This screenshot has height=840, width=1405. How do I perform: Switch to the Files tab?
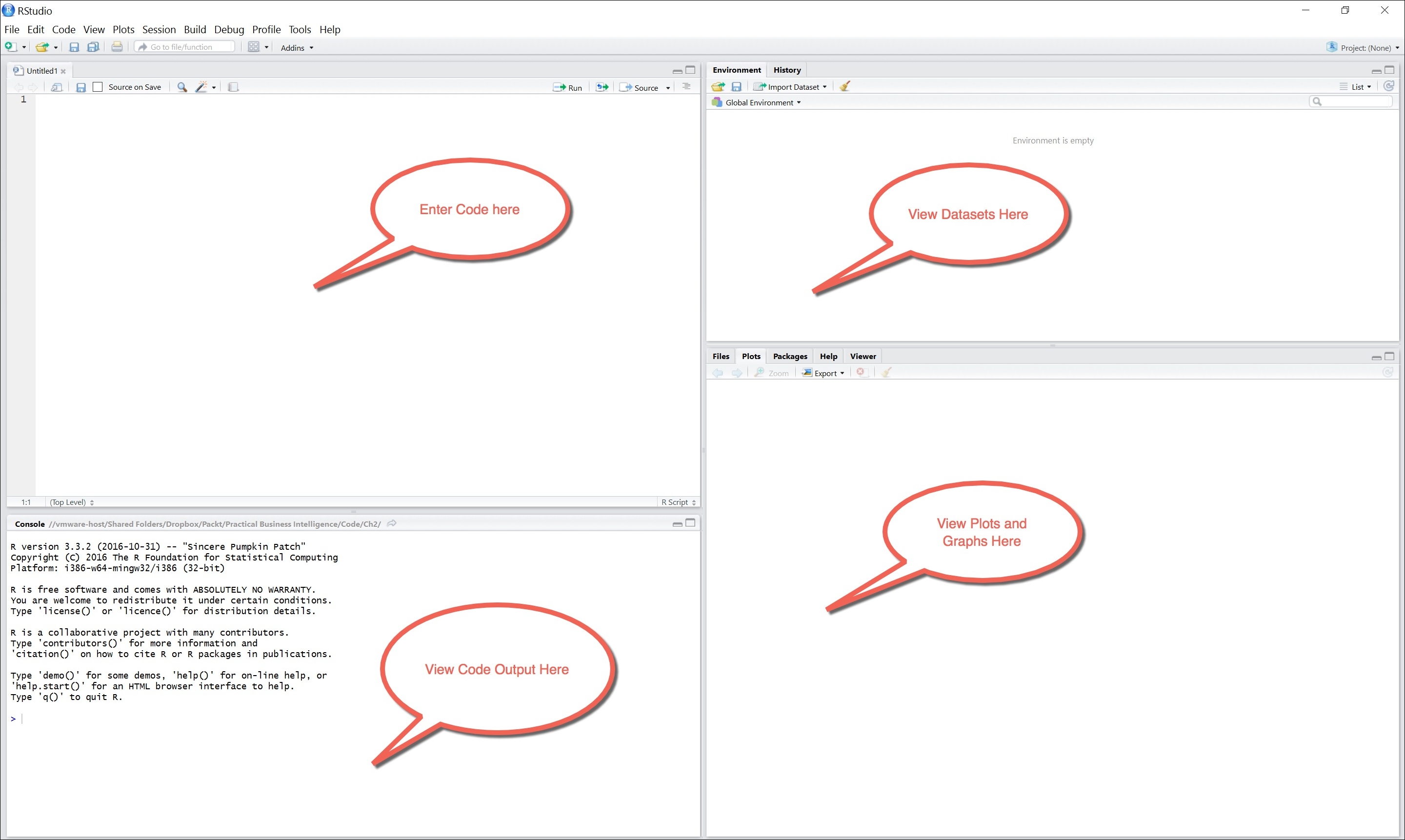click(x=721, y=357)
